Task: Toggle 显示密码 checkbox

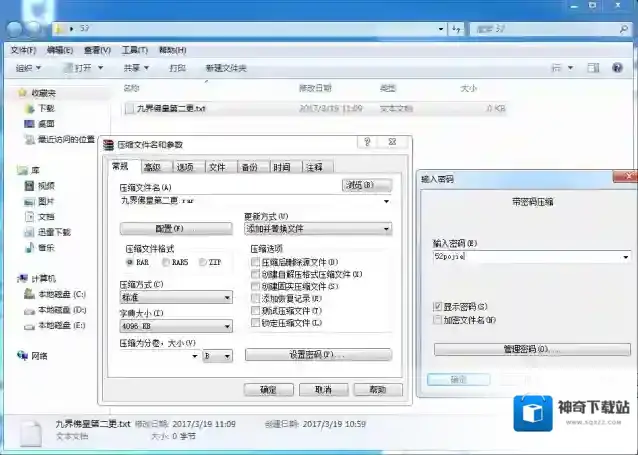Action: (x=437, y=306)
